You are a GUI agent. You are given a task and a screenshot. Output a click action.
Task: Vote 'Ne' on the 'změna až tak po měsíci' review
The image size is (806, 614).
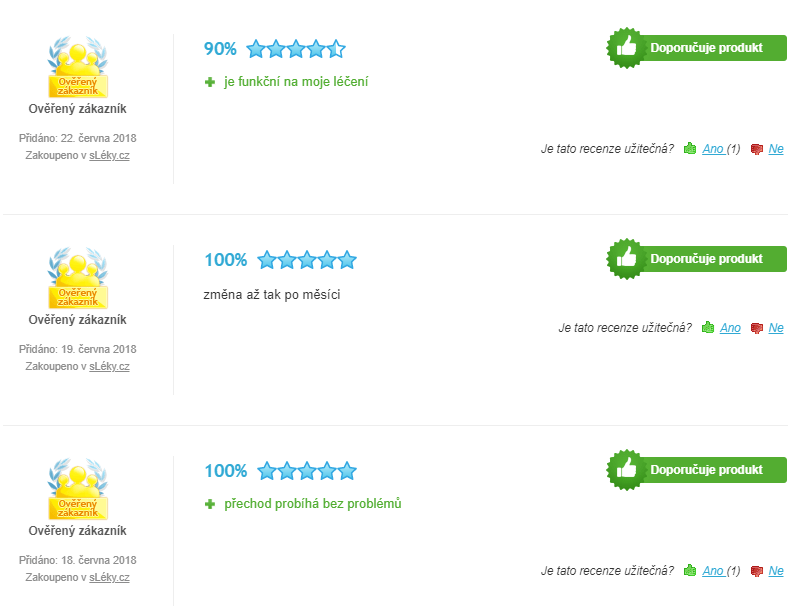pos(776,328)
